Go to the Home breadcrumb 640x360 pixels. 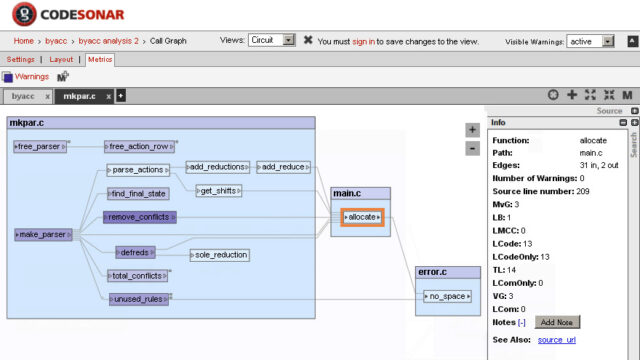(x=24, y=41)
